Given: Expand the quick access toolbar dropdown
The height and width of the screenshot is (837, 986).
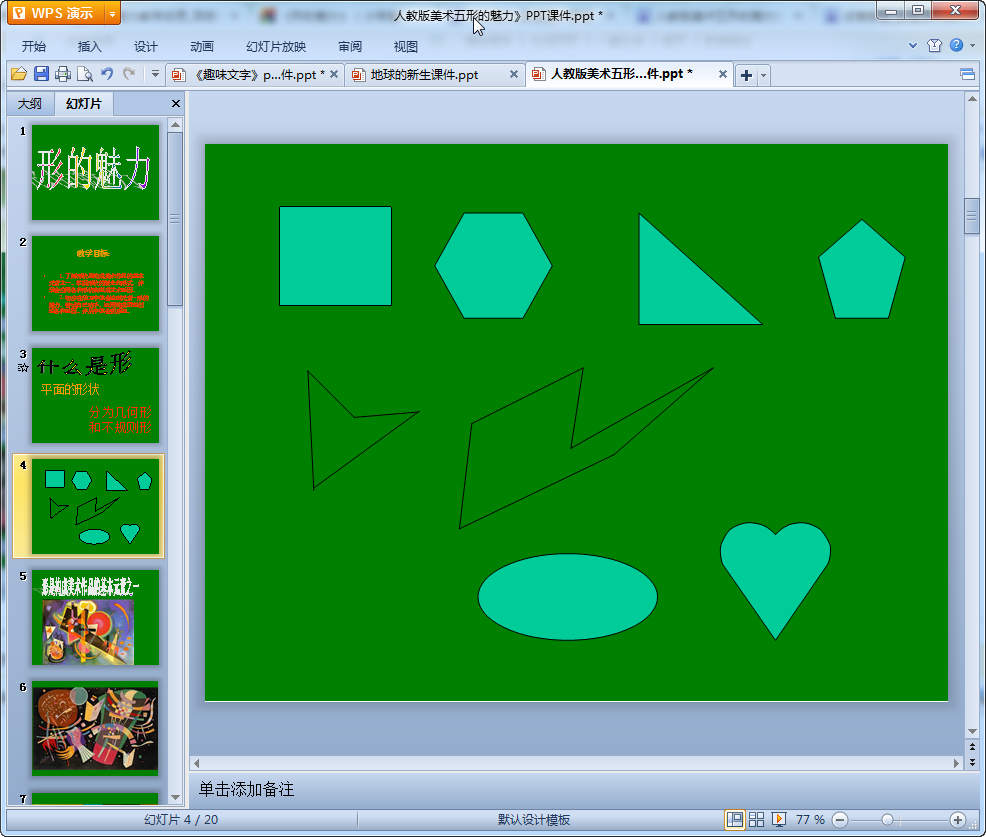Looking at the screenshot, I should coord(155,74).
